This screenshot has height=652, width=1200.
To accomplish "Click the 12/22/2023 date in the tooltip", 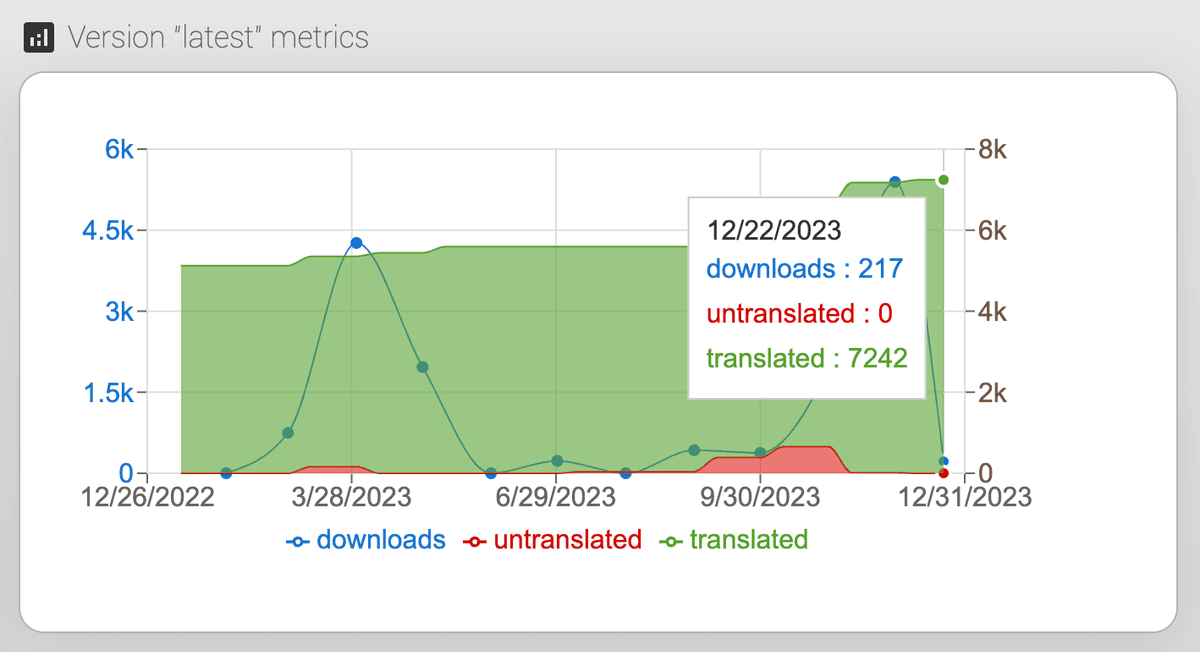I will point(774,230).
